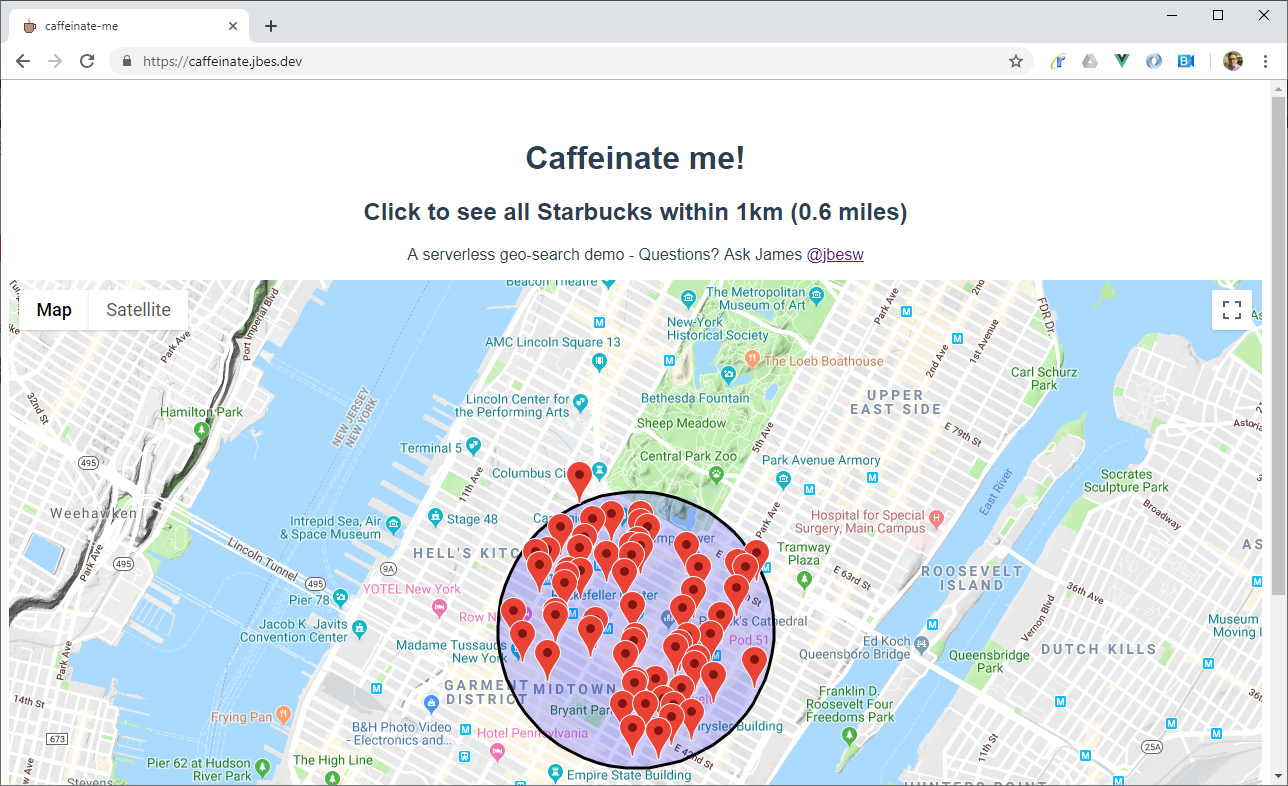Click the Empire State Building icon
Viewport: 1288px width, 786px height.
(555, 773)
